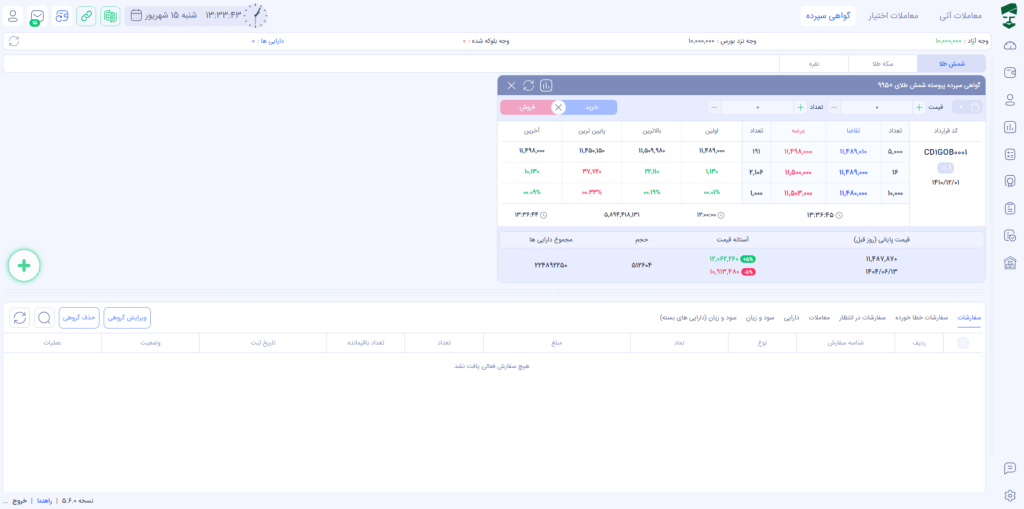
Task: Open the معاملات اختیار top tab
Action: pyautogui.click(x=893, y=16)
